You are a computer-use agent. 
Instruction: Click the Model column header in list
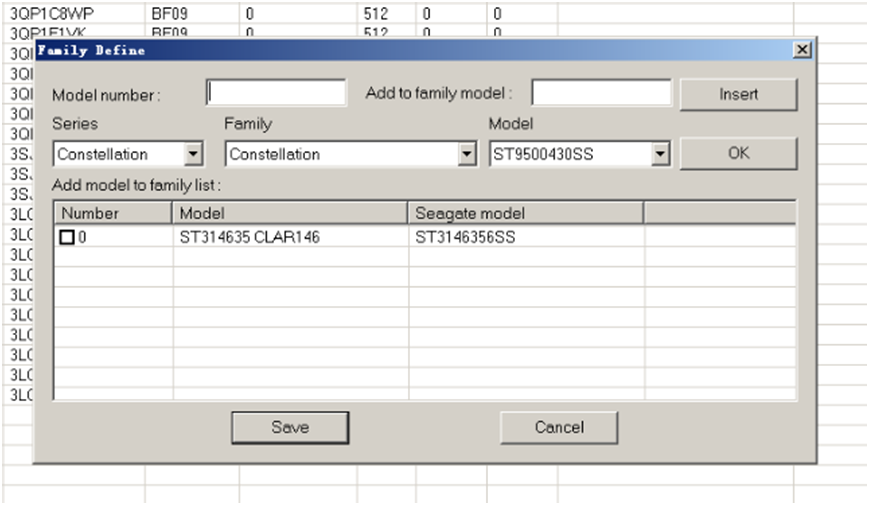point(290,213)
